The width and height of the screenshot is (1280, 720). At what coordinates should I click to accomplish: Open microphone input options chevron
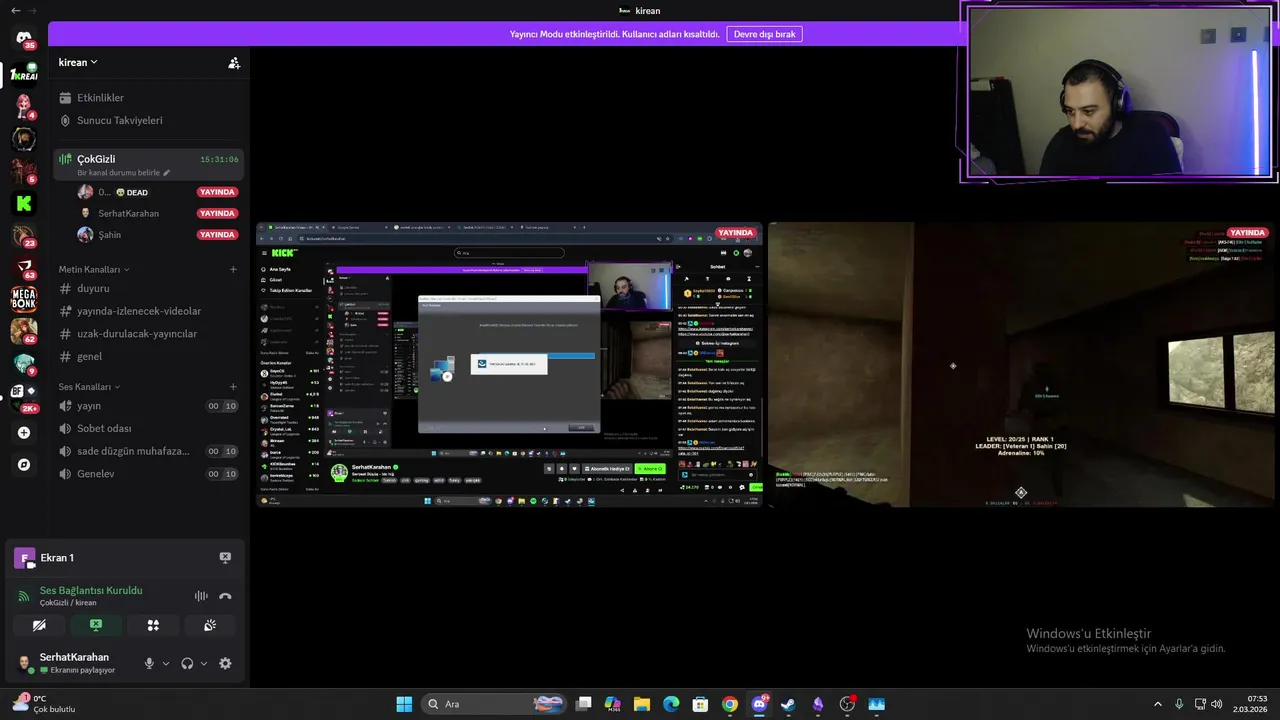[x=166, y=664]
